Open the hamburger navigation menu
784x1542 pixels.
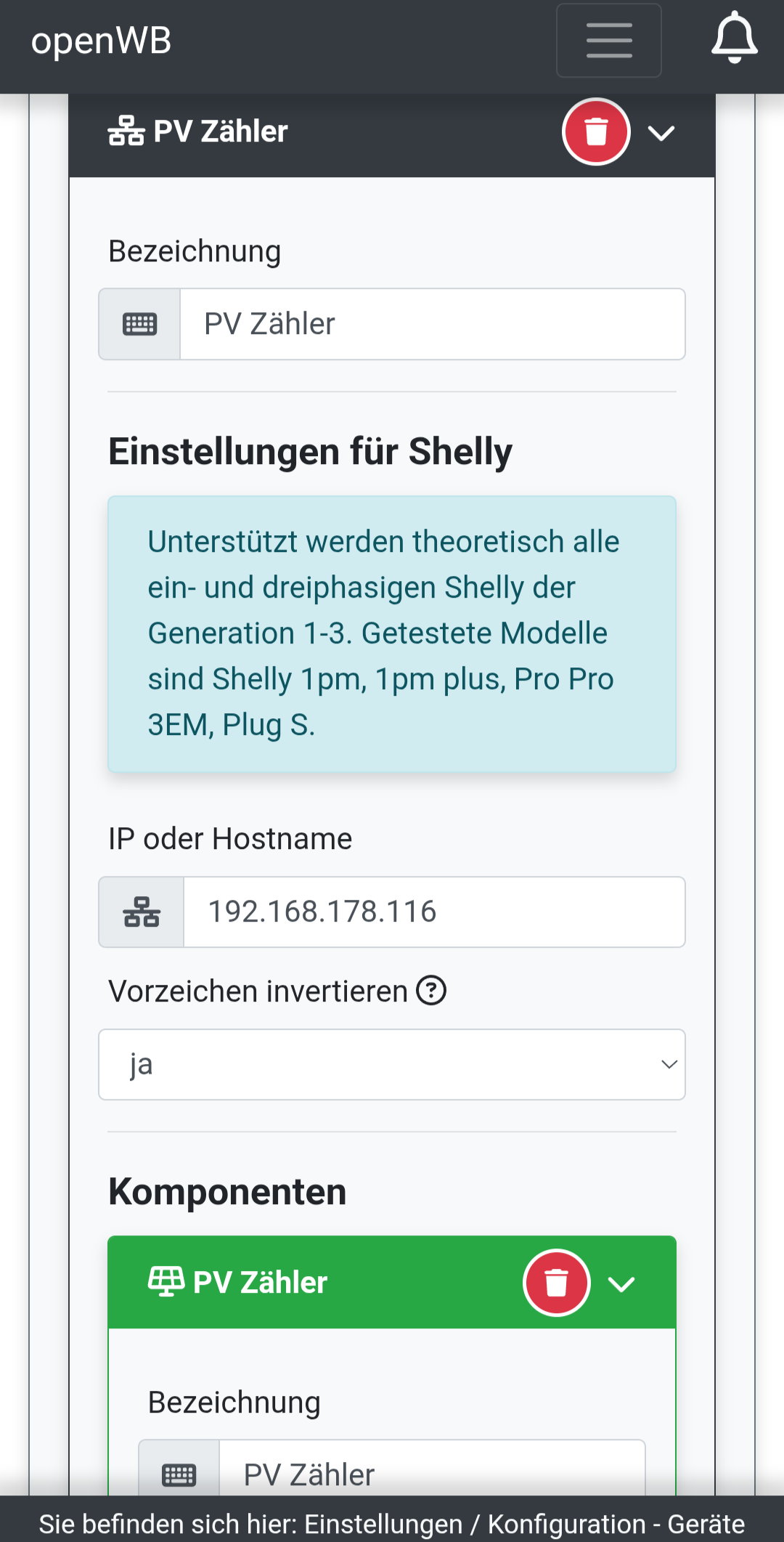(x=608, y=41)
